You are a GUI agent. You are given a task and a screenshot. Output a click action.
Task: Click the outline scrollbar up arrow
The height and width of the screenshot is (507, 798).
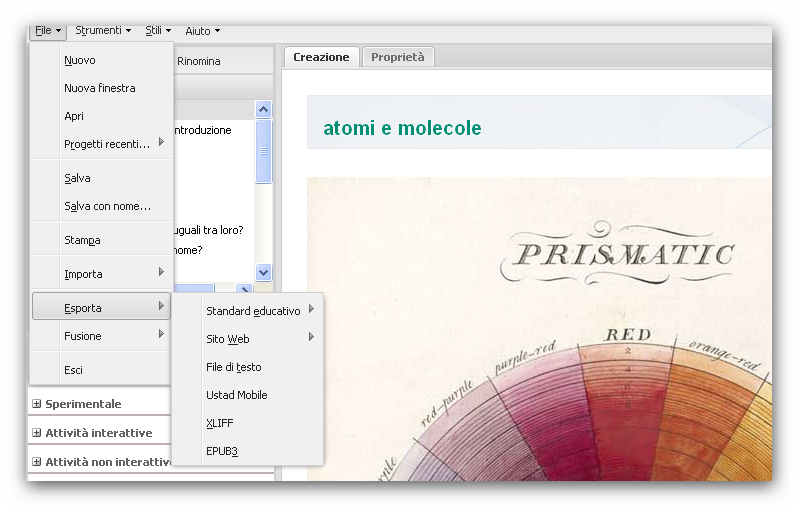click(263, 109)
